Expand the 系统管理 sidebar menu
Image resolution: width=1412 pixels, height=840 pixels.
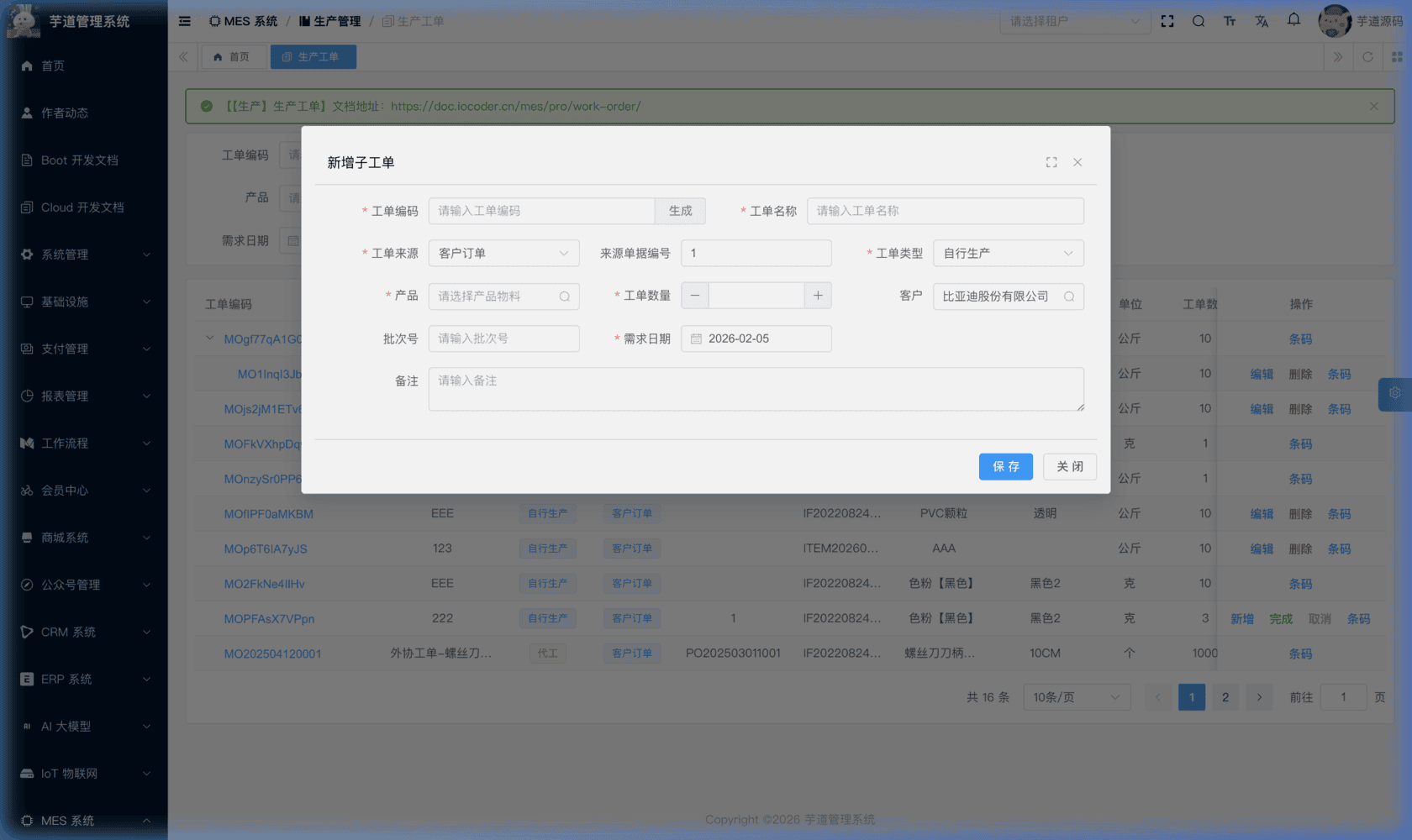84,254
